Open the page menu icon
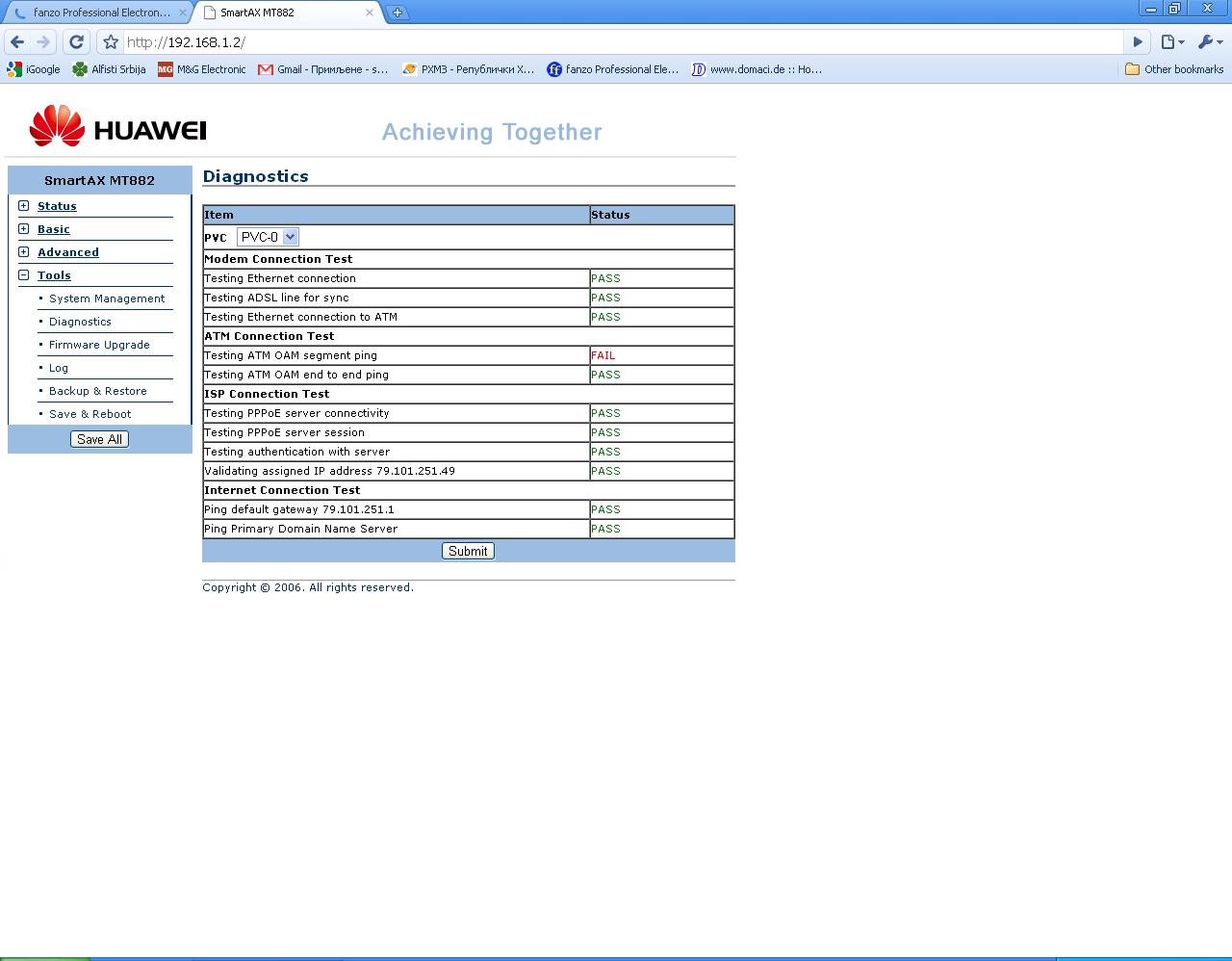Viewport: 1232px width, 961px height. click(1171, 42)
